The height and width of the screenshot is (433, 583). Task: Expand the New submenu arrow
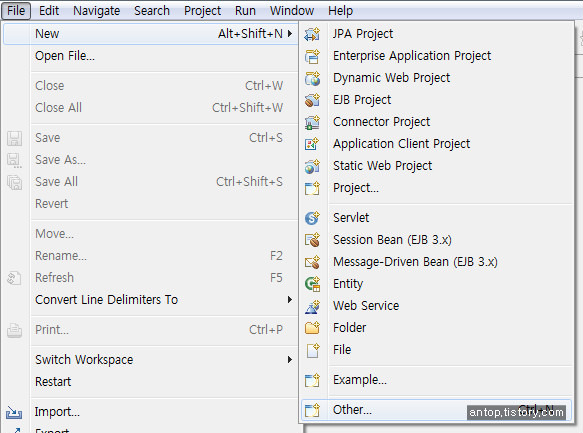coord(290,34)
